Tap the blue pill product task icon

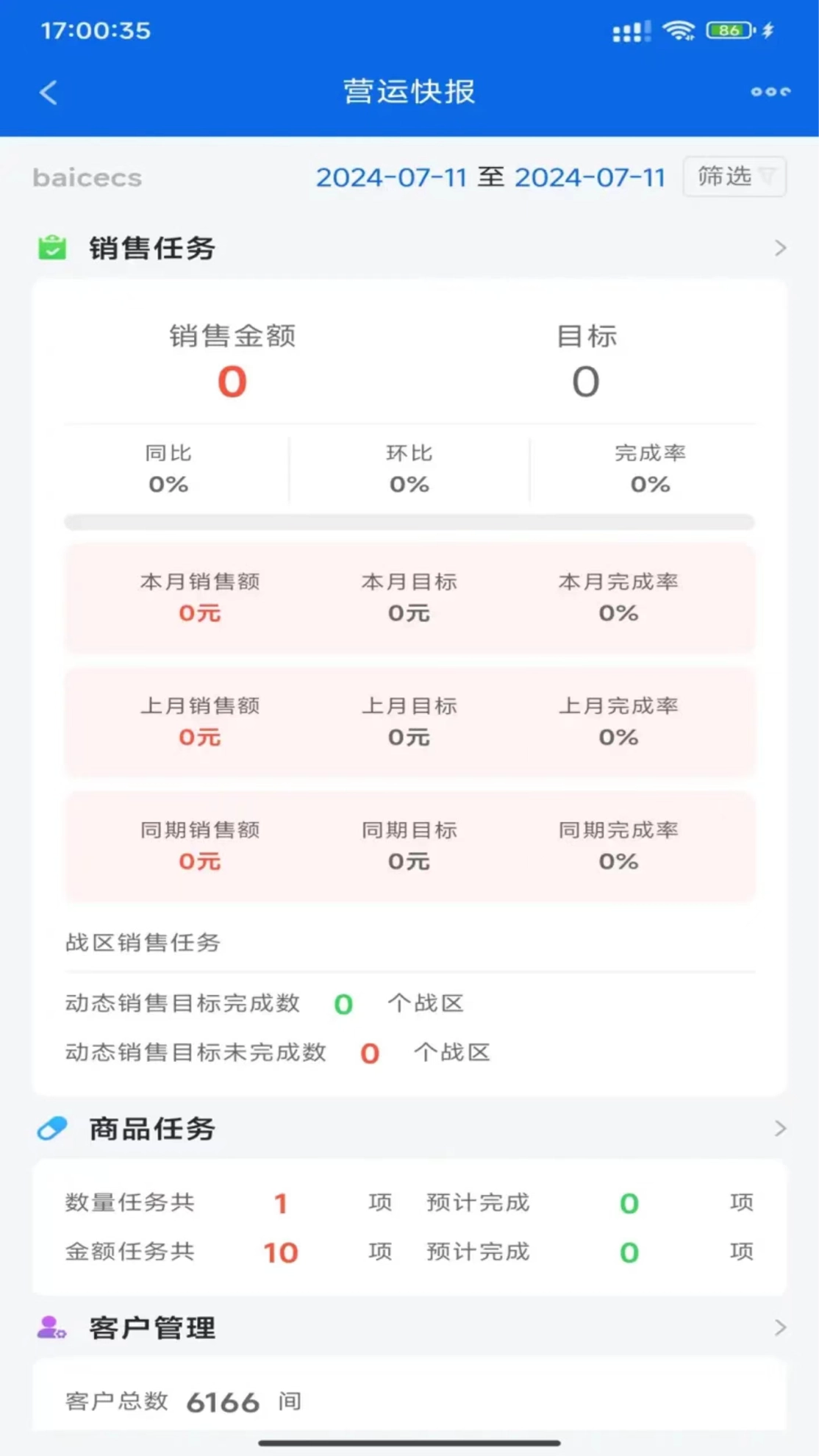pyautogui.click(x=52, y=1128)
